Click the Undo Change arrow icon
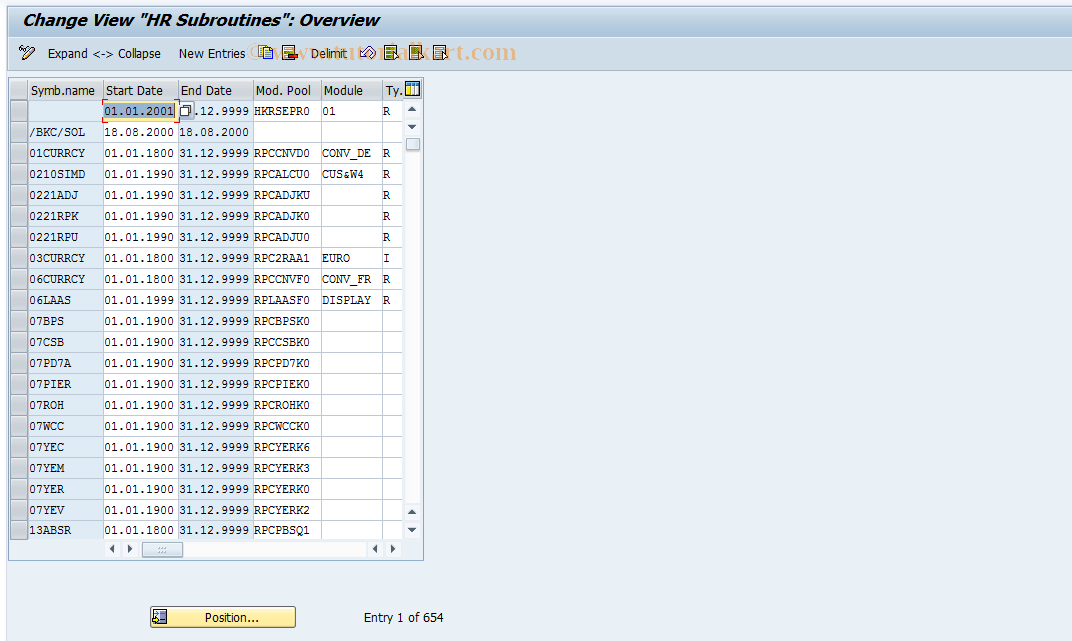 (x=367, y=53)
